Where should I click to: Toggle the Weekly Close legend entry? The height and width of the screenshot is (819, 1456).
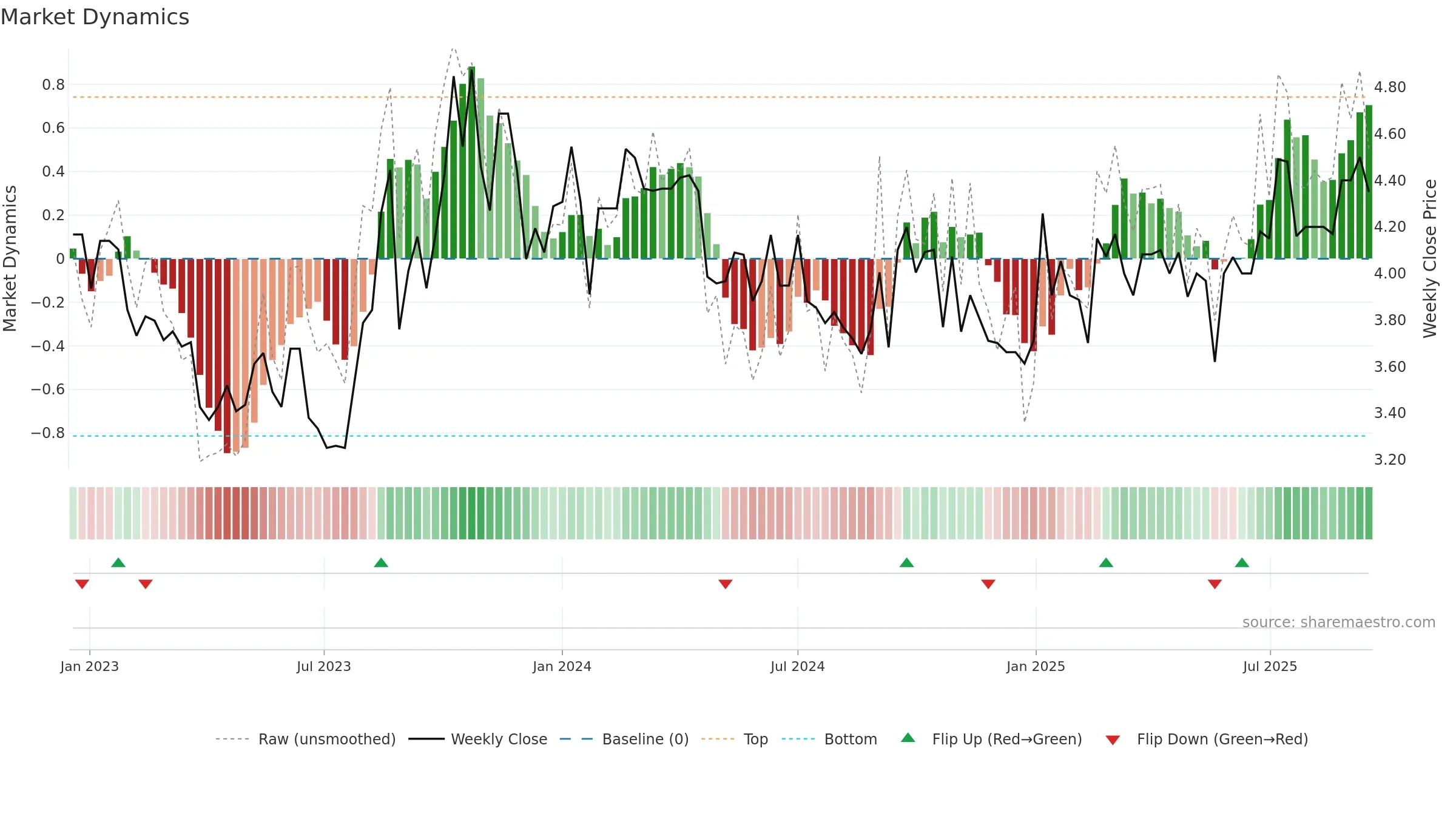478,739
